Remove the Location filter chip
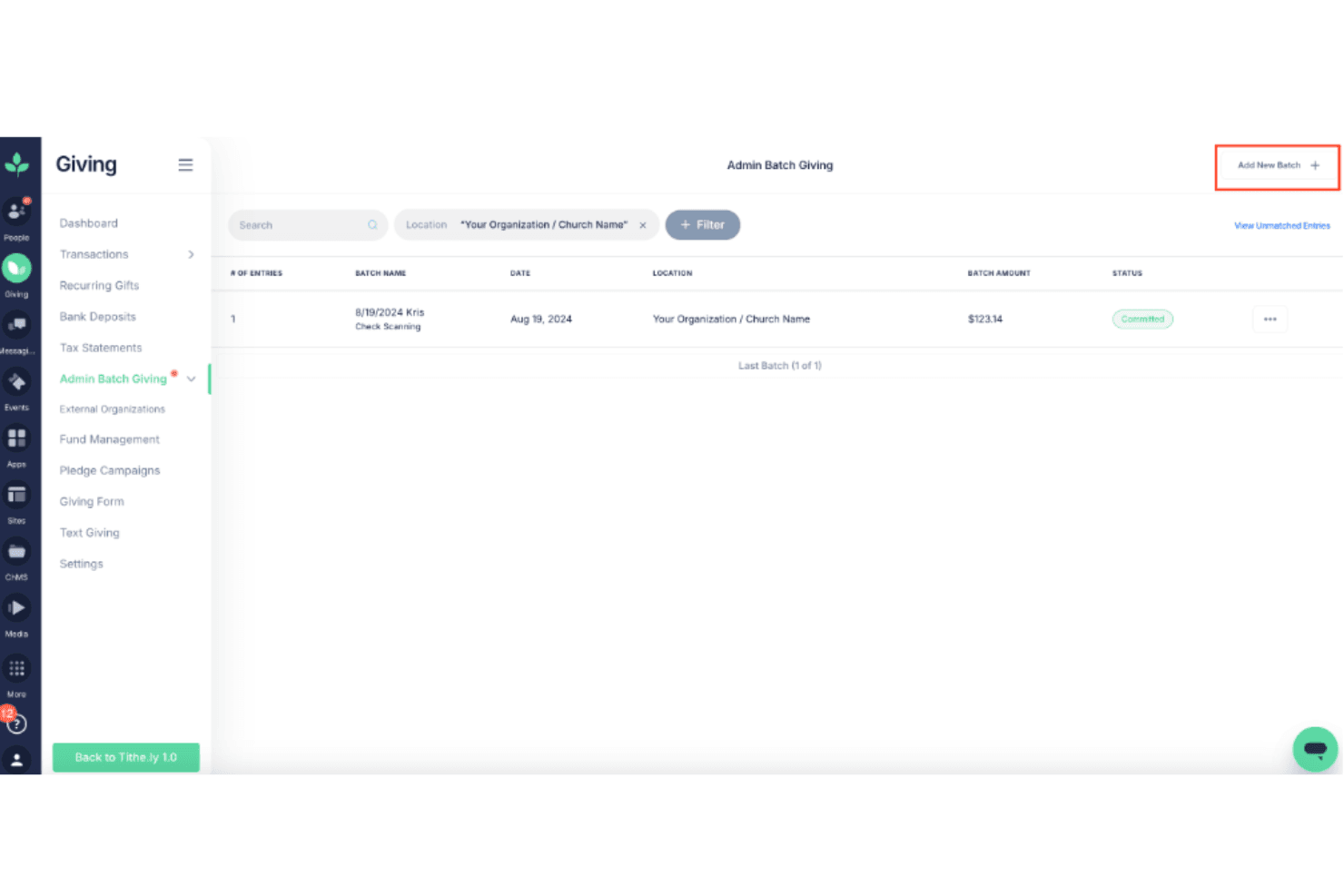Image resolution: width=1344 pixels, height=896 pixels. click(643, 225)
